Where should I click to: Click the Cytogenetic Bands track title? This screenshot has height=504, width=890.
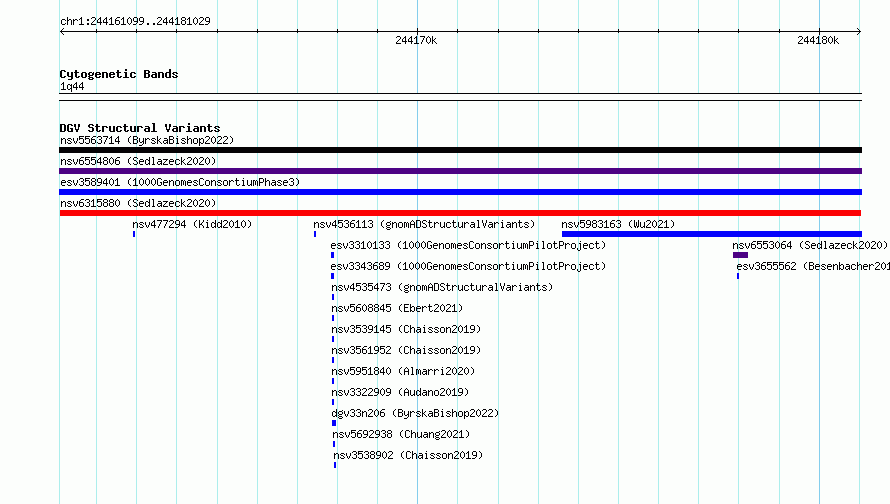point(119,74)
